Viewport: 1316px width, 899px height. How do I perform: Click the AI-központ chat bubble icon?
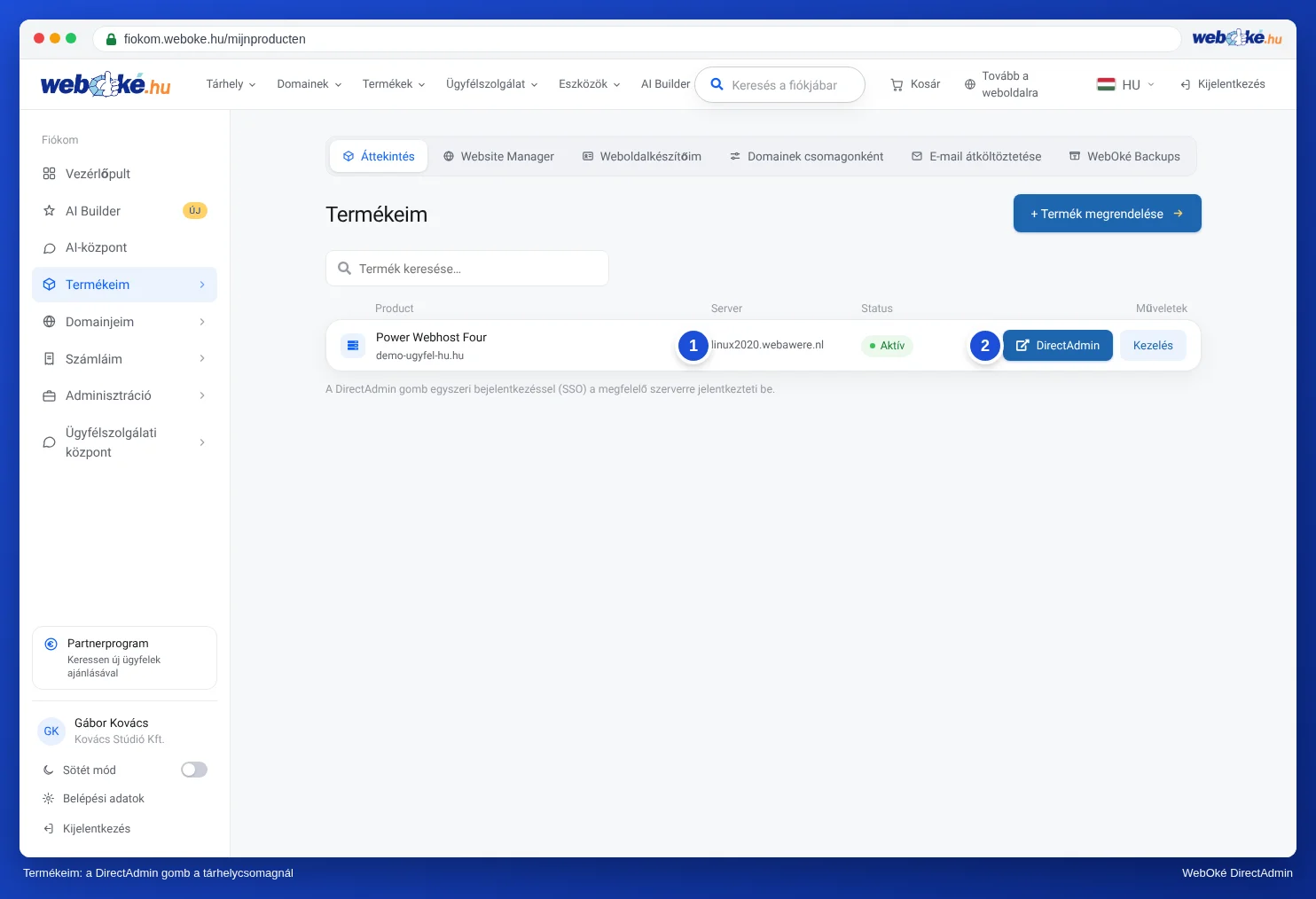click(49, 248)
